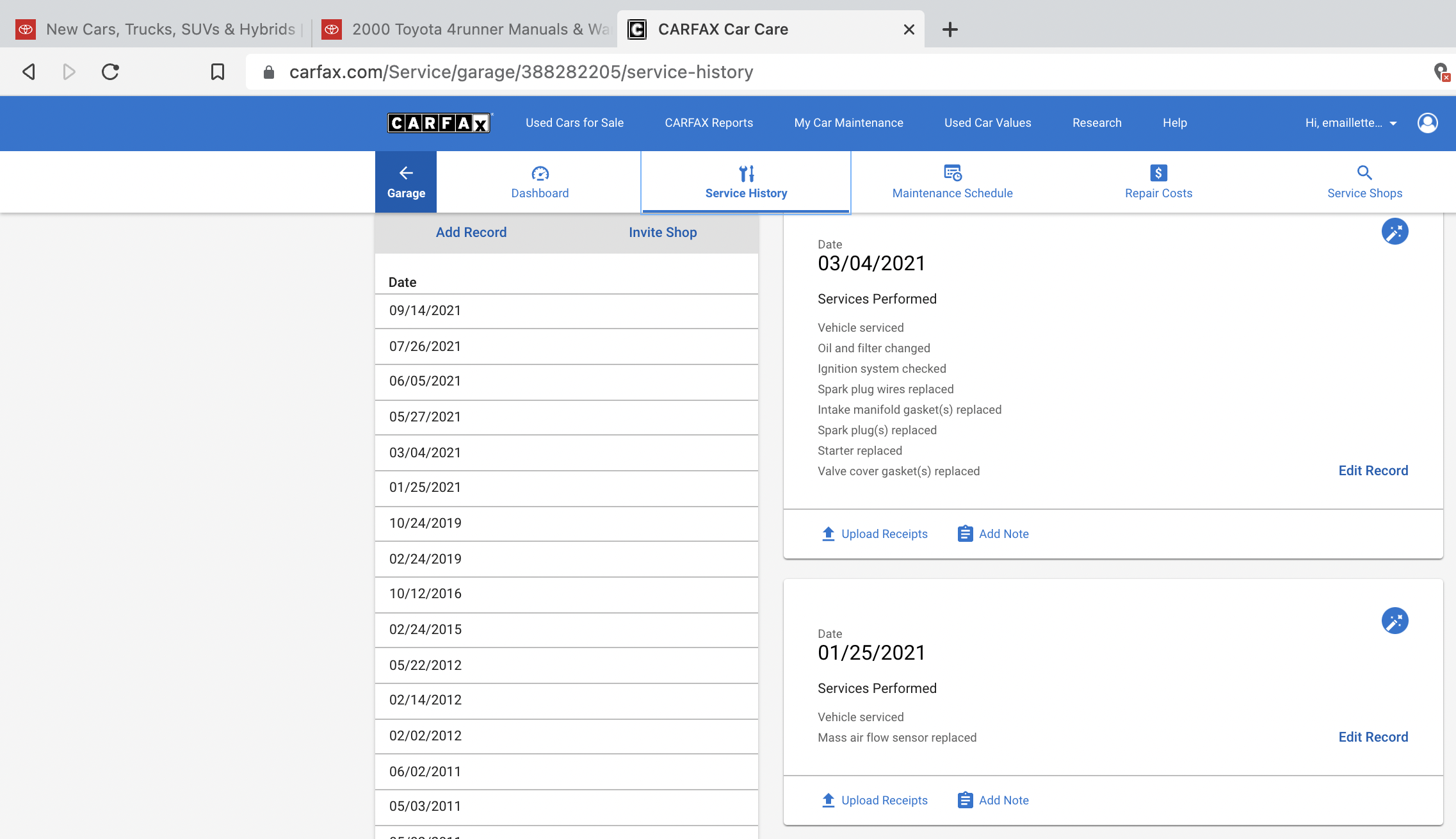The height and width of the screenshot is (839, 1456).
Task: Click 'Mass air flow sensor replaced' line
Action: (x=896, y=738)
